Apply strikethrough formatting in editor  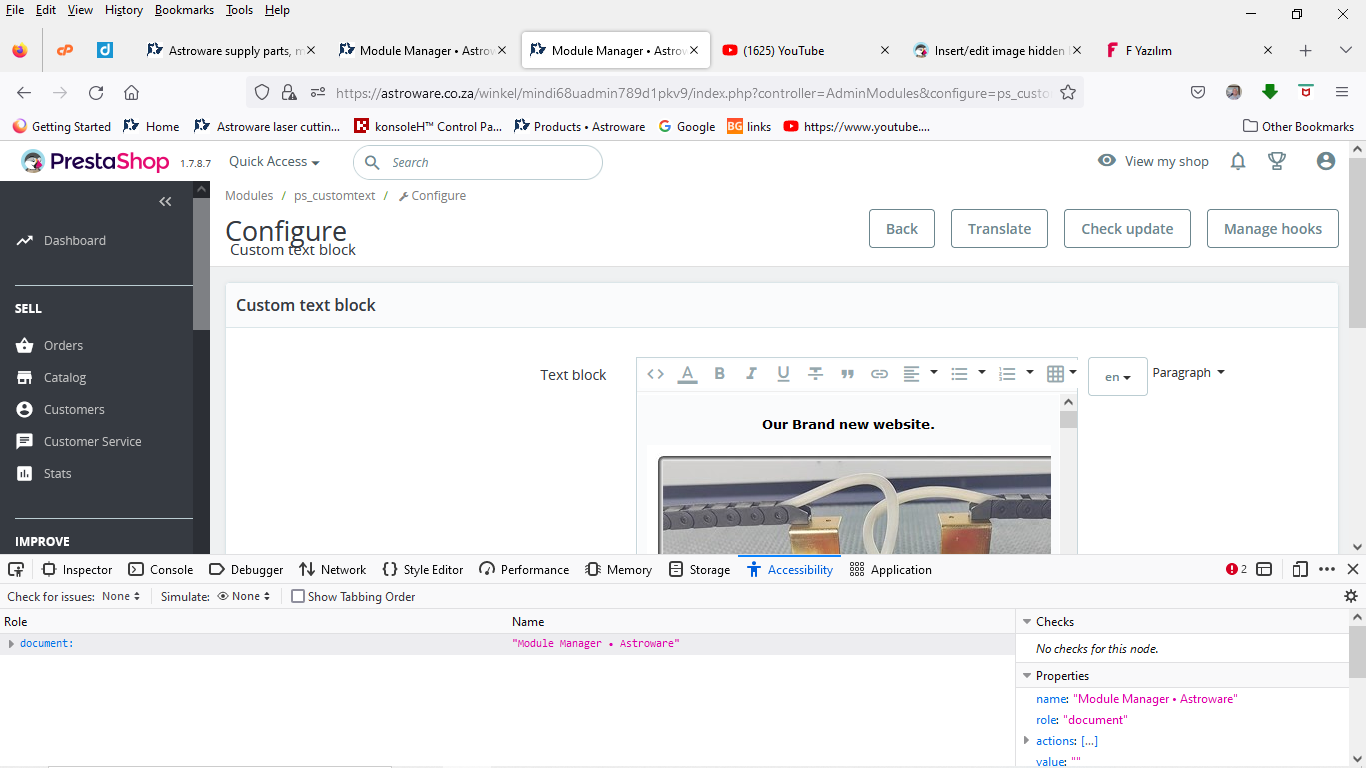coord(815,374)
